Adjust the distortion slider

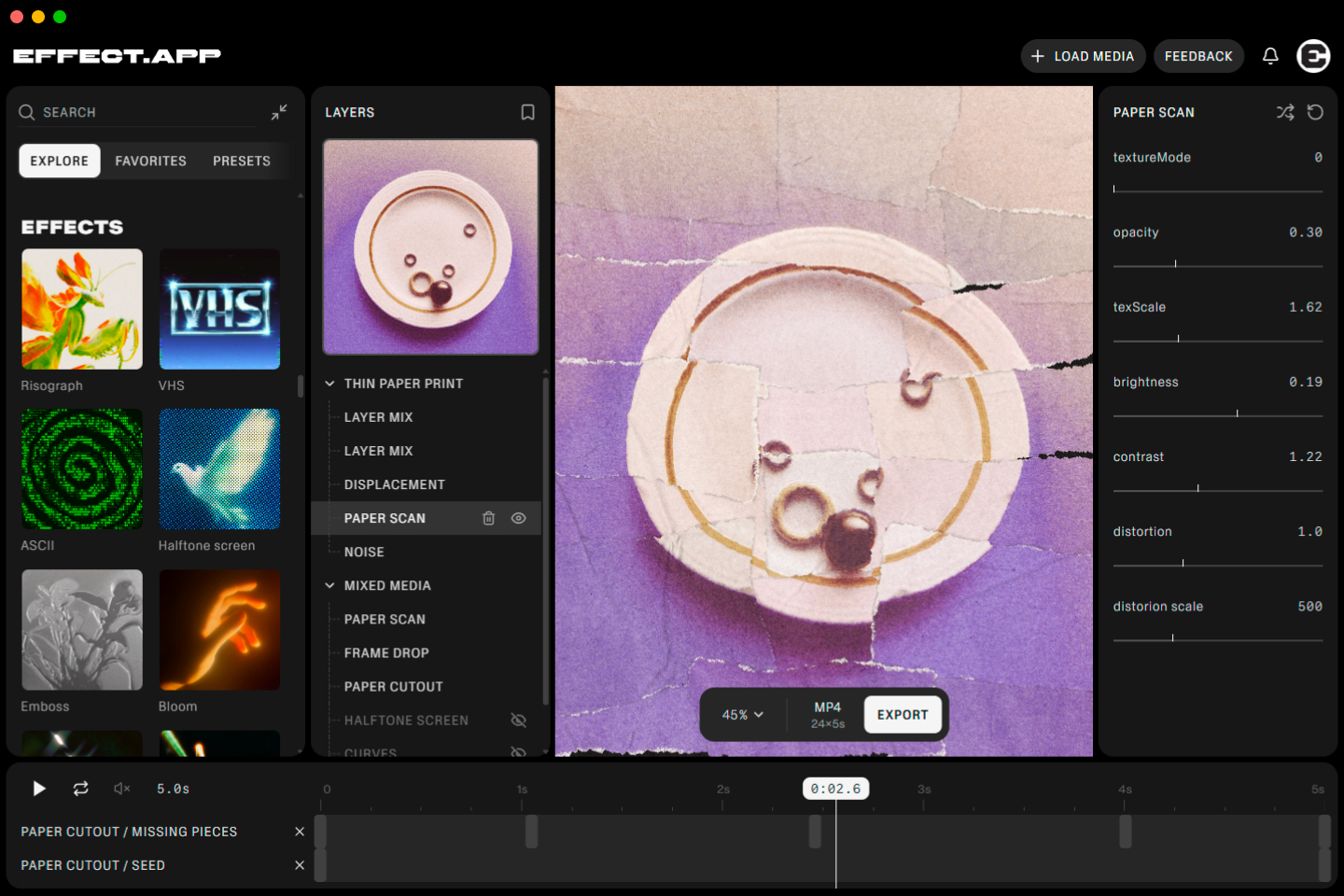[x=1218, y=564]
